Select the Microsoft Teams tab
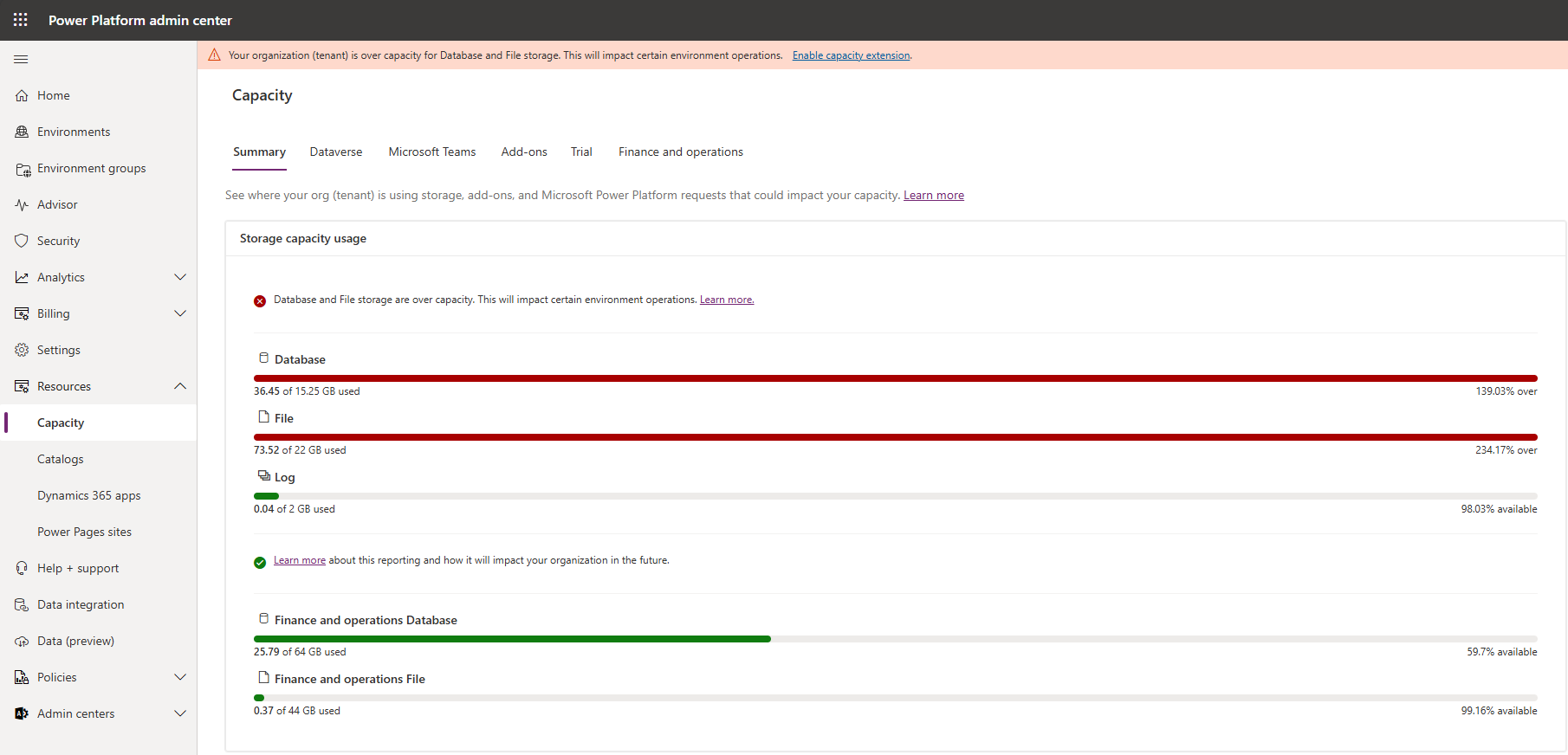The width and height of the screenshot is (1568, 755). click(431, 152)
